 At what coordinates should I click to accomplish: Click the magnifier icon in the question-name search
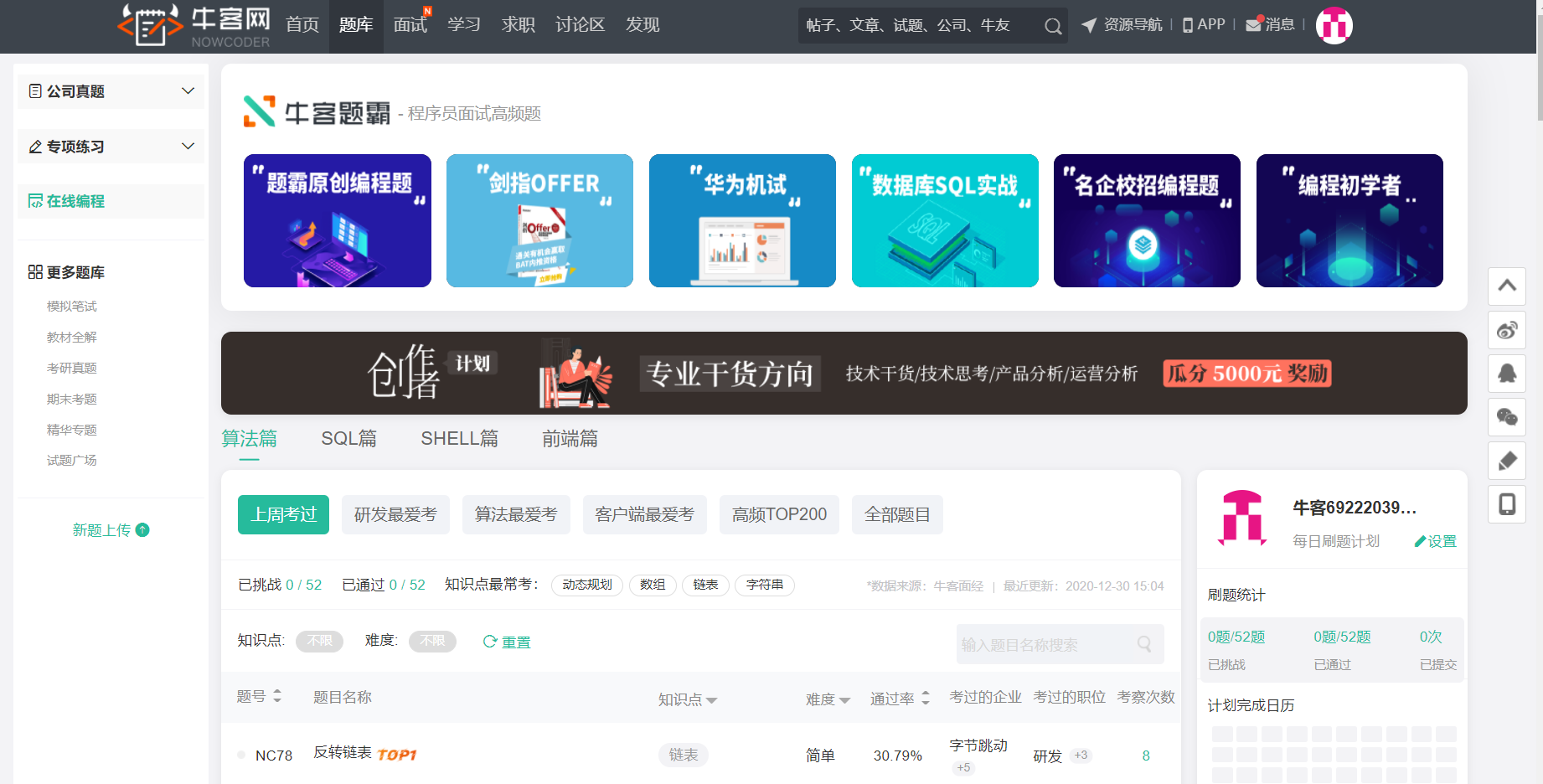tap(1144, 644)
